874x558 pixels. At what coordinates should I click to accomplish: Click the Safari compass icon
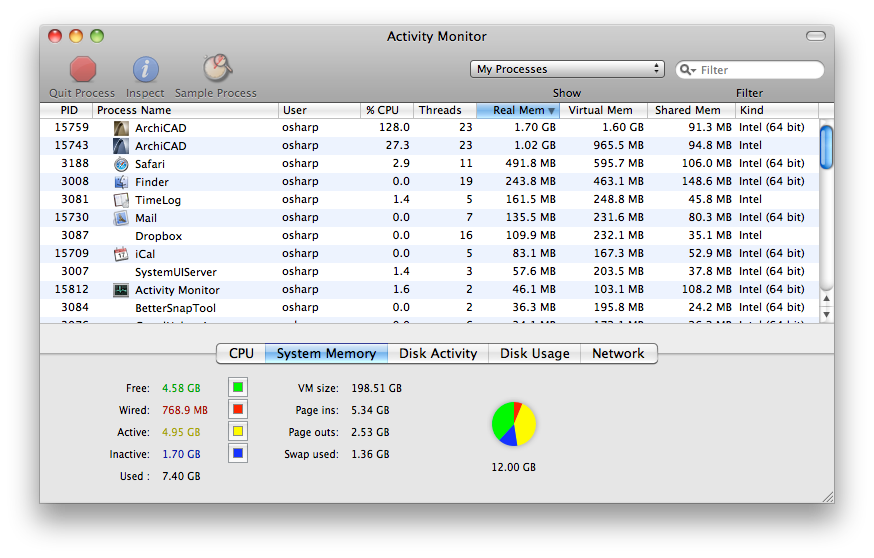pyautogui.click(x=121, y=164)
